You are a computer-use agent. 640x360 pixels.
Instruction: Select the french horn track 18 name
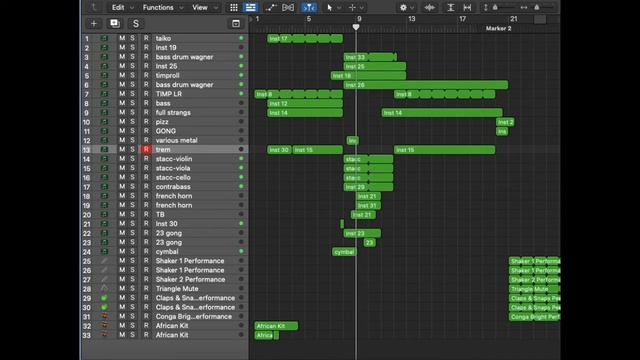tap(173, 196)
